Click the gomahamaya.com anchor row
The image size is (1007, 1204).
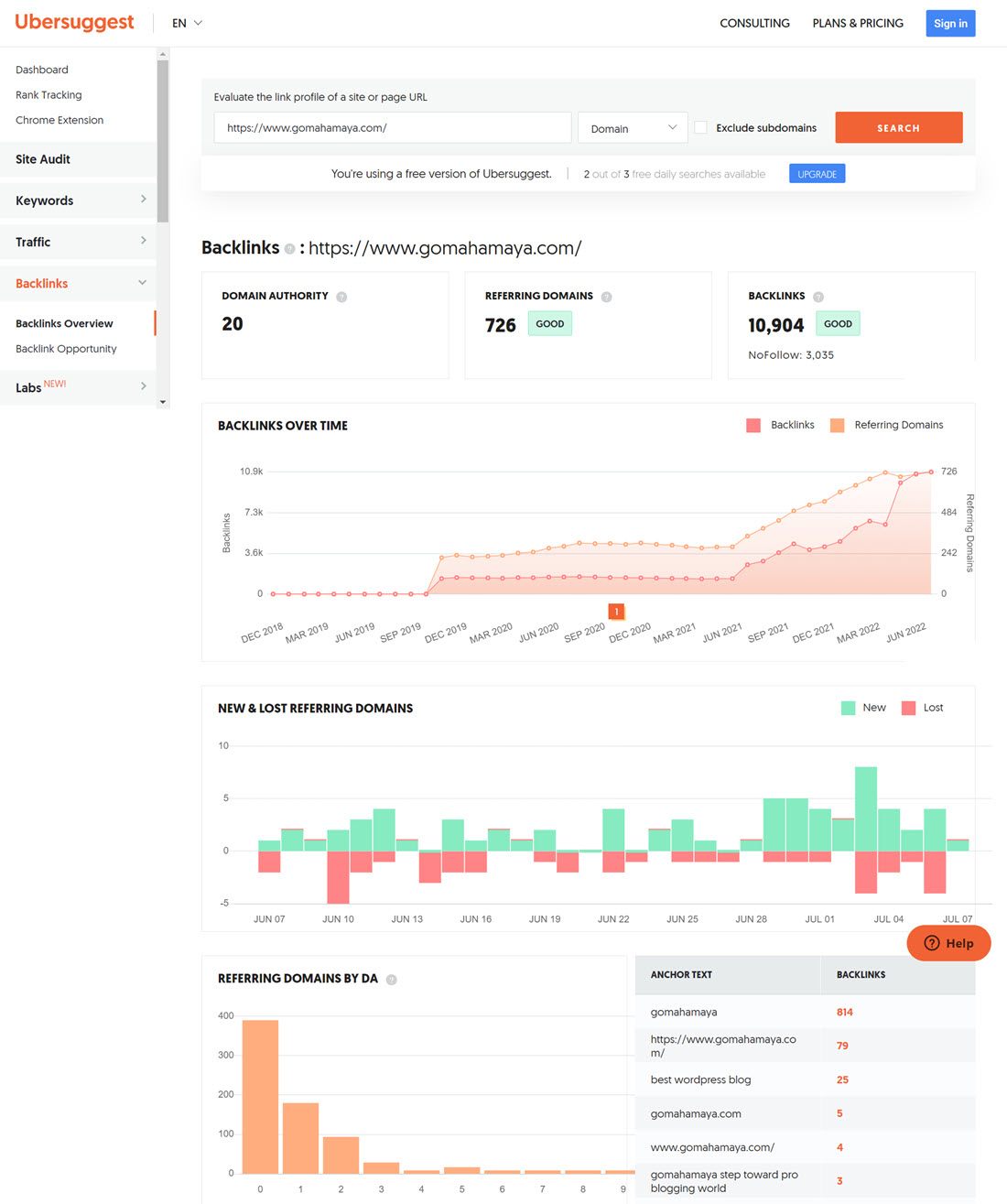point(805,1113)
